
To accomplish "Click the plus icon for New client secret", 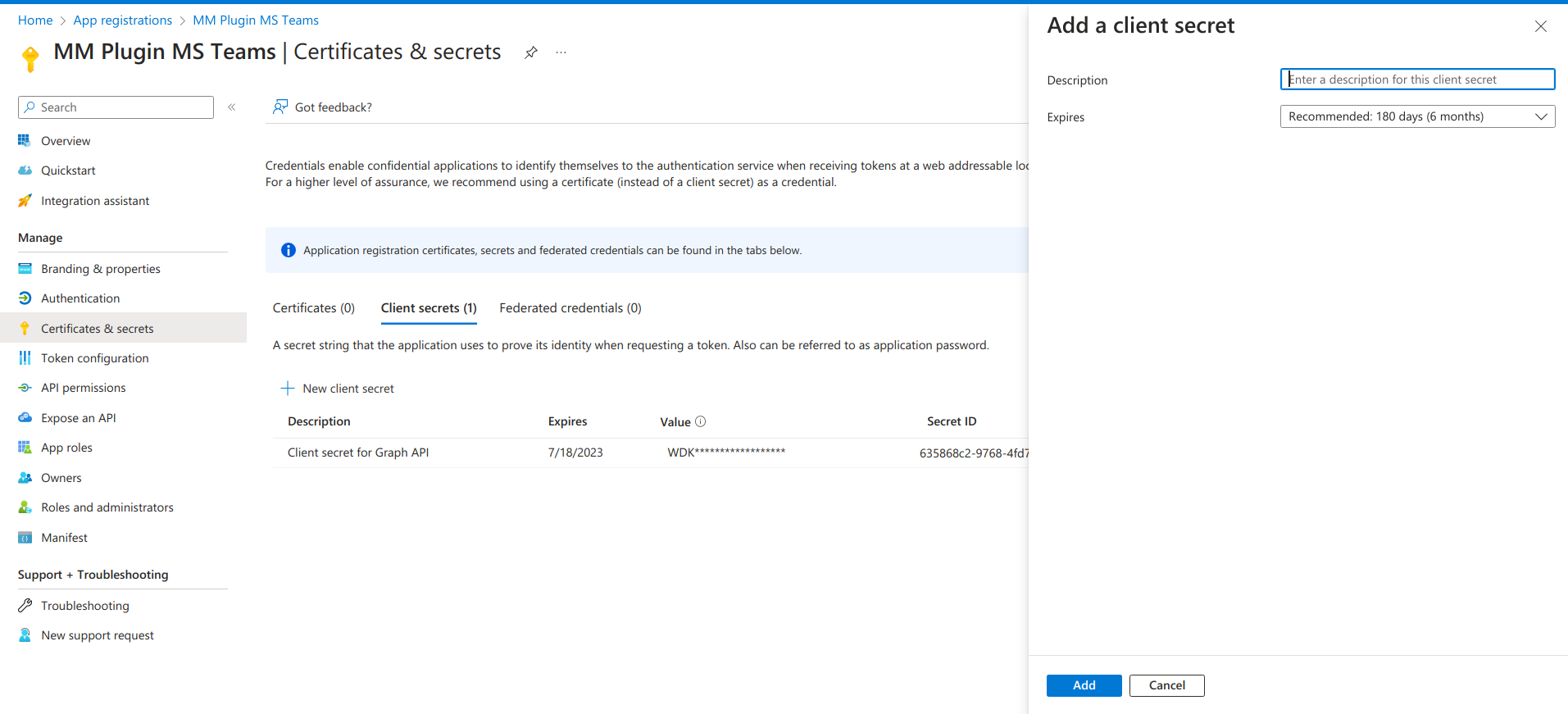I will pyautogui.click(x=288, y=389).
